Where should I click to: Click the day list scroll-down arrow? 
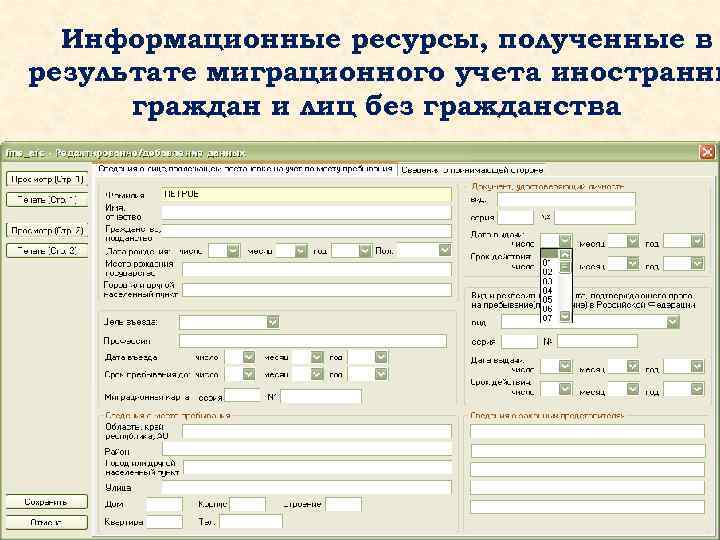565,316
